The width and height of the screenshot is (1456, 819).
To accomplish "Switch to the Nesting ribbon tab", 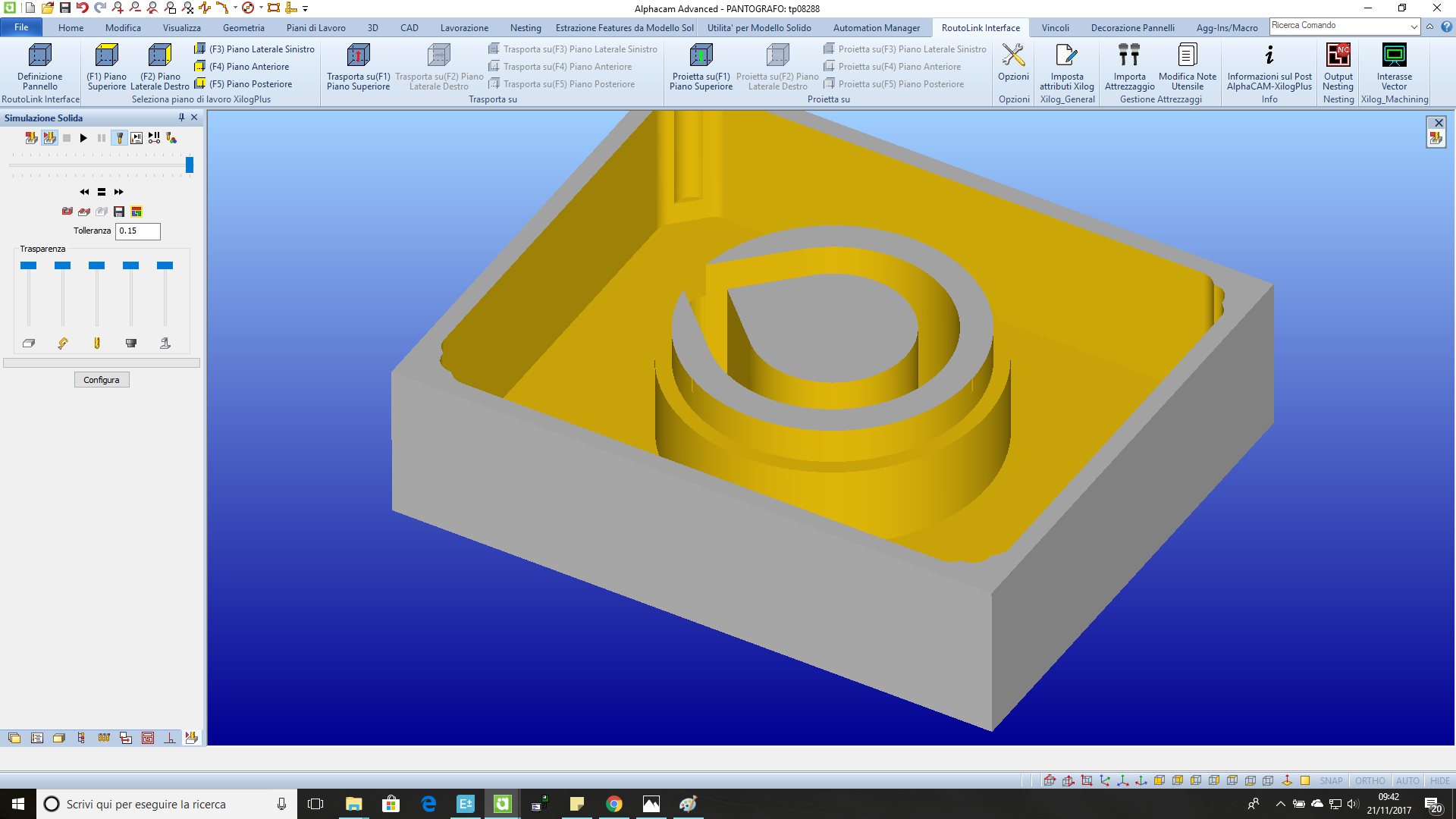I will [x=526, y=27].
